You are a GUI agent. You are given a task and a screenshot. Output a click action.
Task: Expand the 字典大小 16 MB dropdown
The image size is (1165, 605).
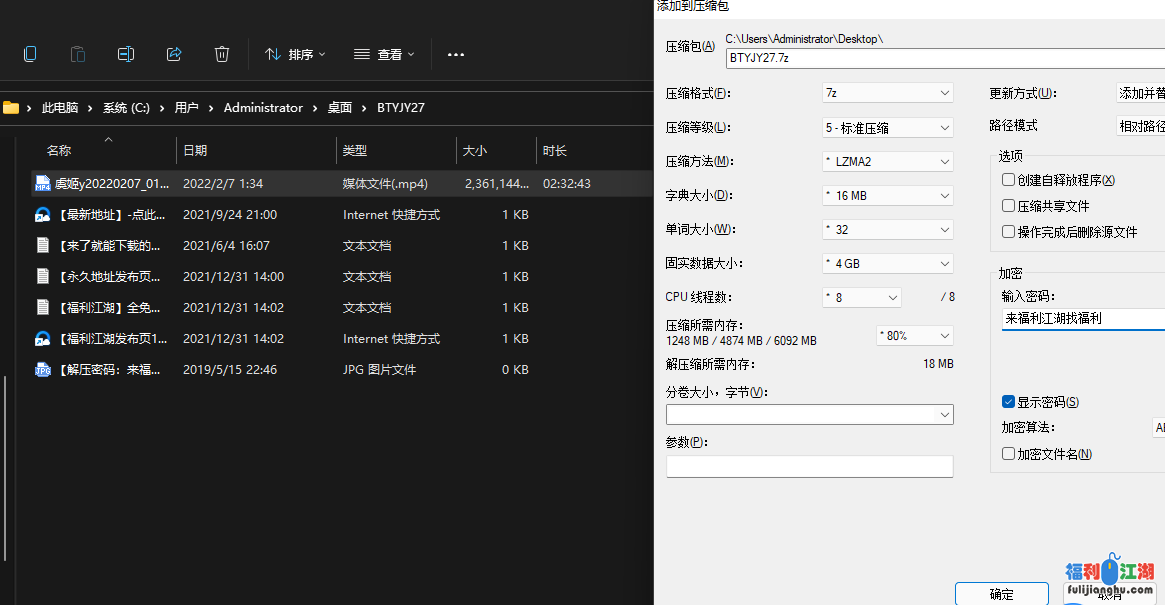(887, 196)
